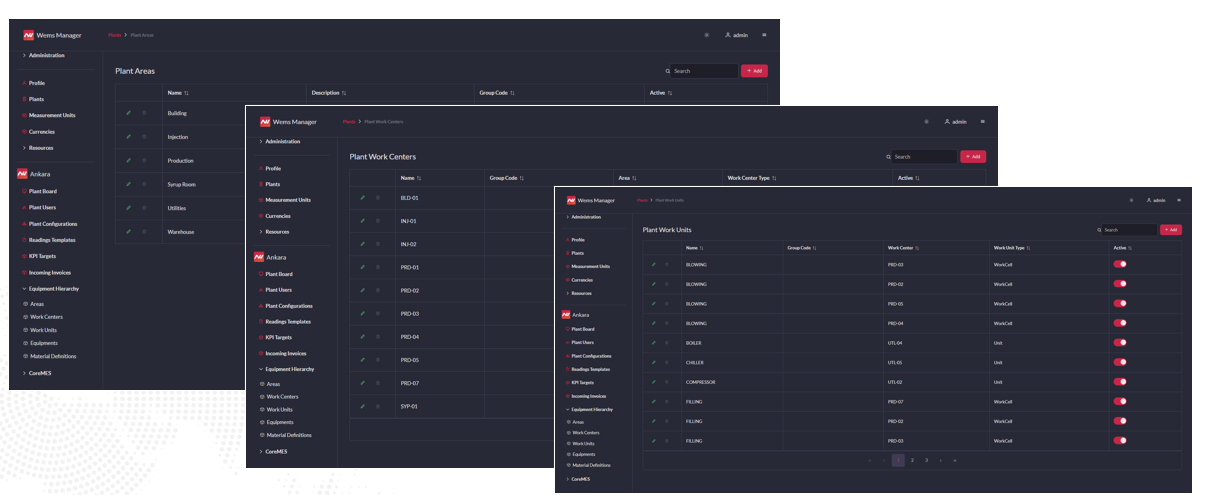Click Add button on Plant Work Centers
This screenshot has width=1210, height=495.
pos(972,157)
